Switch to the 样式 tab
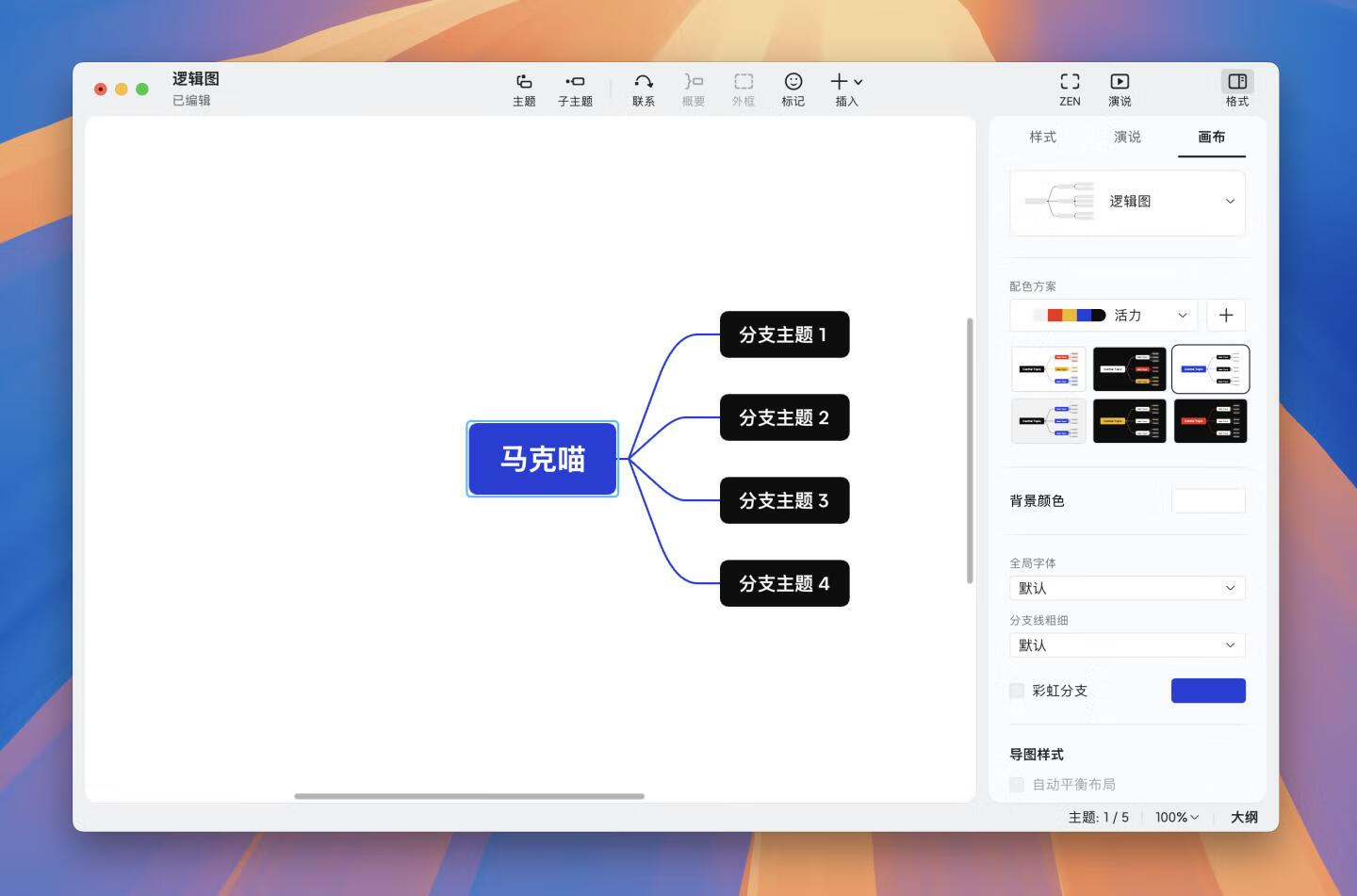The width and height of the screenshot is (1357, 896). (x=1042, y=137)
